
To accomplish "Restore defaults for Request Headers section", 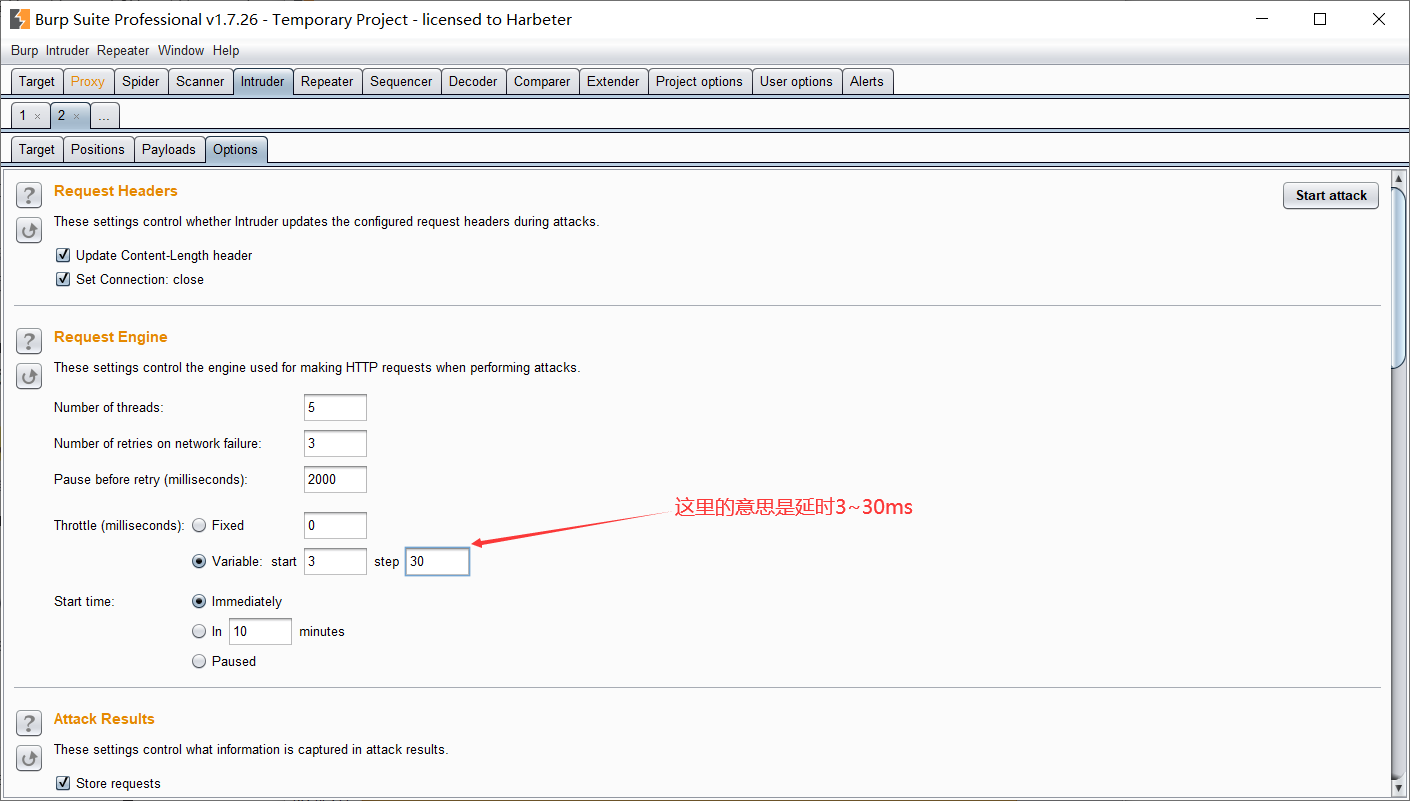I will pos(29,231).
